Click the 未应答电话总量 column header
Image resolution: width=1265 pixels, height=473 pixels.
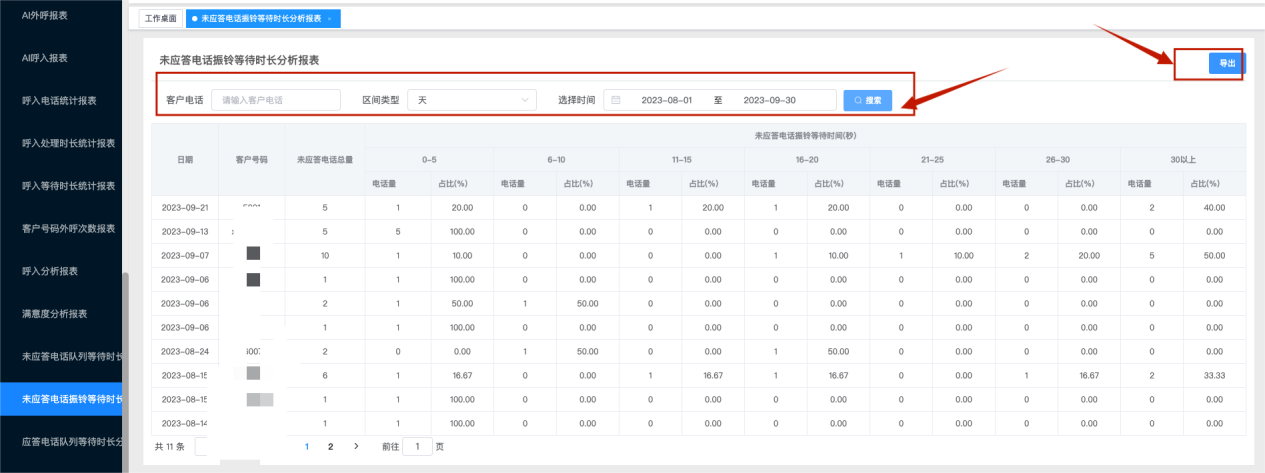pyautogui.click(x=325, y=160)
